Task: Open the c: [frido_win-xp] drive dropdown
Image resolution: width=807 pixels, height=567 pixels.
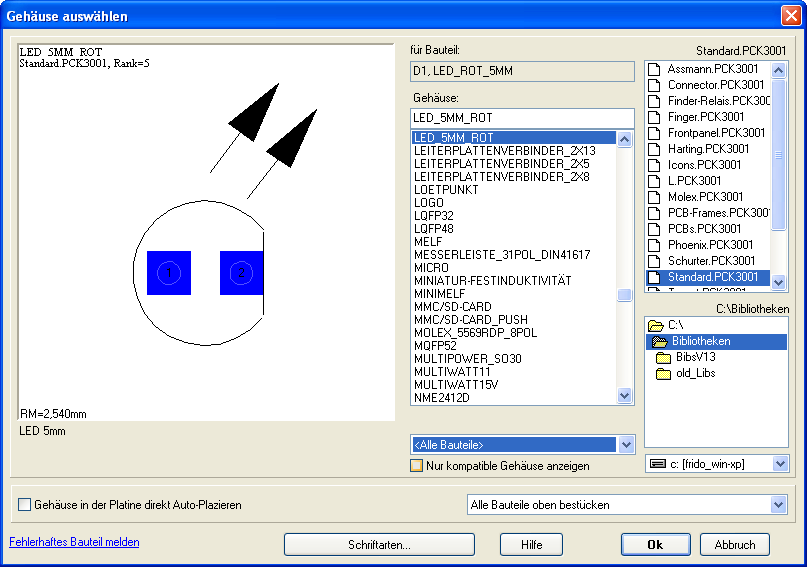Action: pos(779,464)
